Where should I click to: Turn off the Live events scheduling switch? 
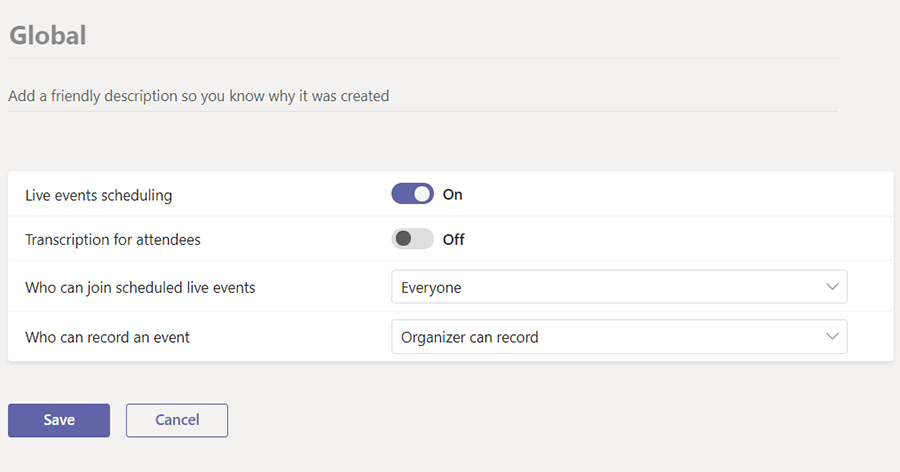(x=413, y=194)
